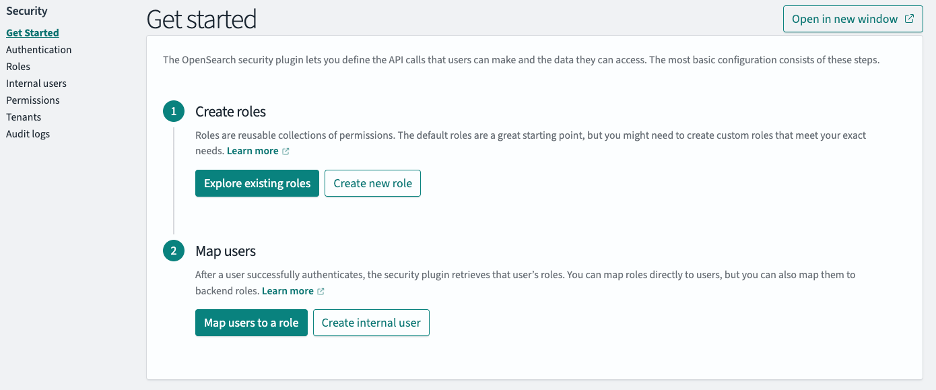Open the Get Started sidebar item
This screenshot has width=936, height=390.
32,33
